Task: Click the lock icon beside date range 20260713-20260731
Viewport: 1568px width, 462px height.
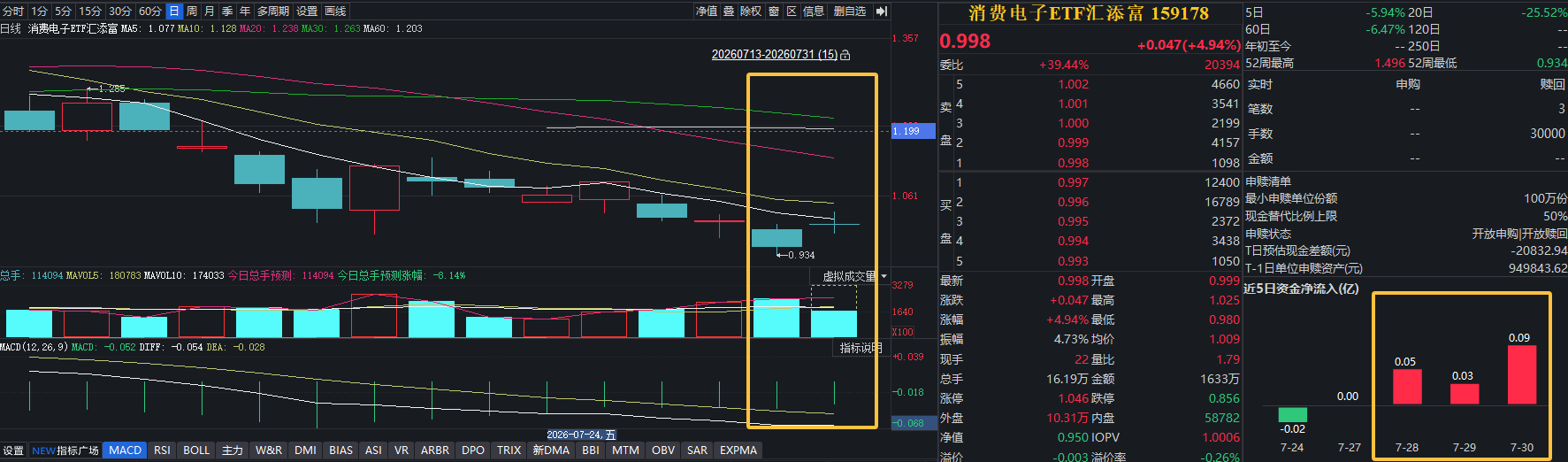Action: (x=845, y=55)
